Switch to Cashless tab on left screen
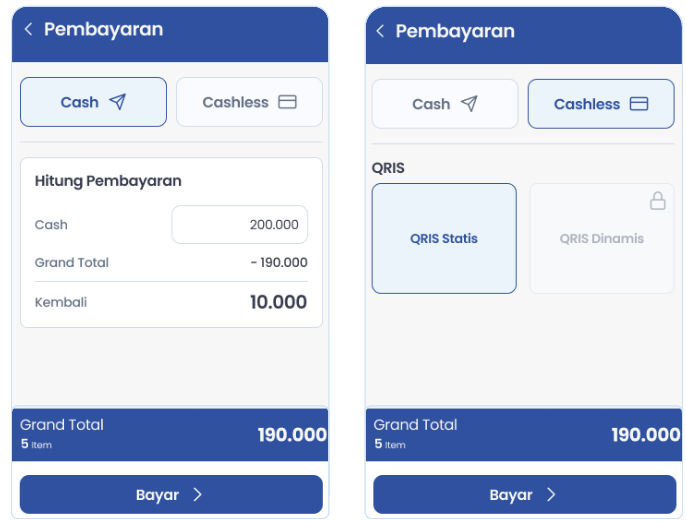 point(249,102)
